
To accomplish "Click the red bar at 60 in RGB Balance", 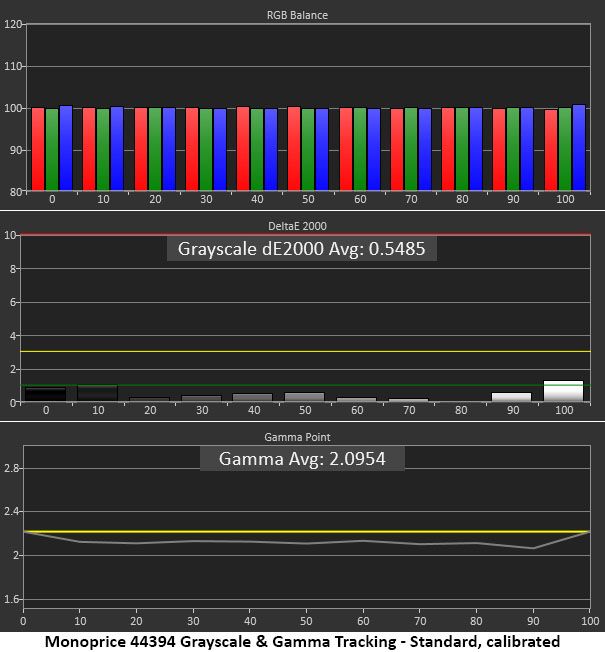I will 346,149.
